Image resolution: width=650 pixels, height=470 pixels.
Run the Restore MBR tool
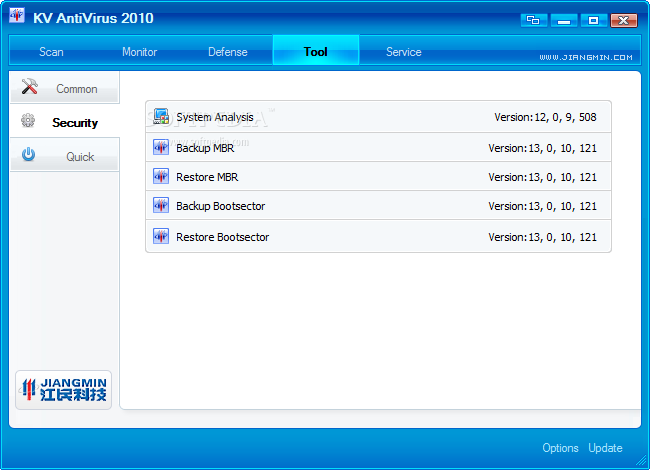pos(378,177)
